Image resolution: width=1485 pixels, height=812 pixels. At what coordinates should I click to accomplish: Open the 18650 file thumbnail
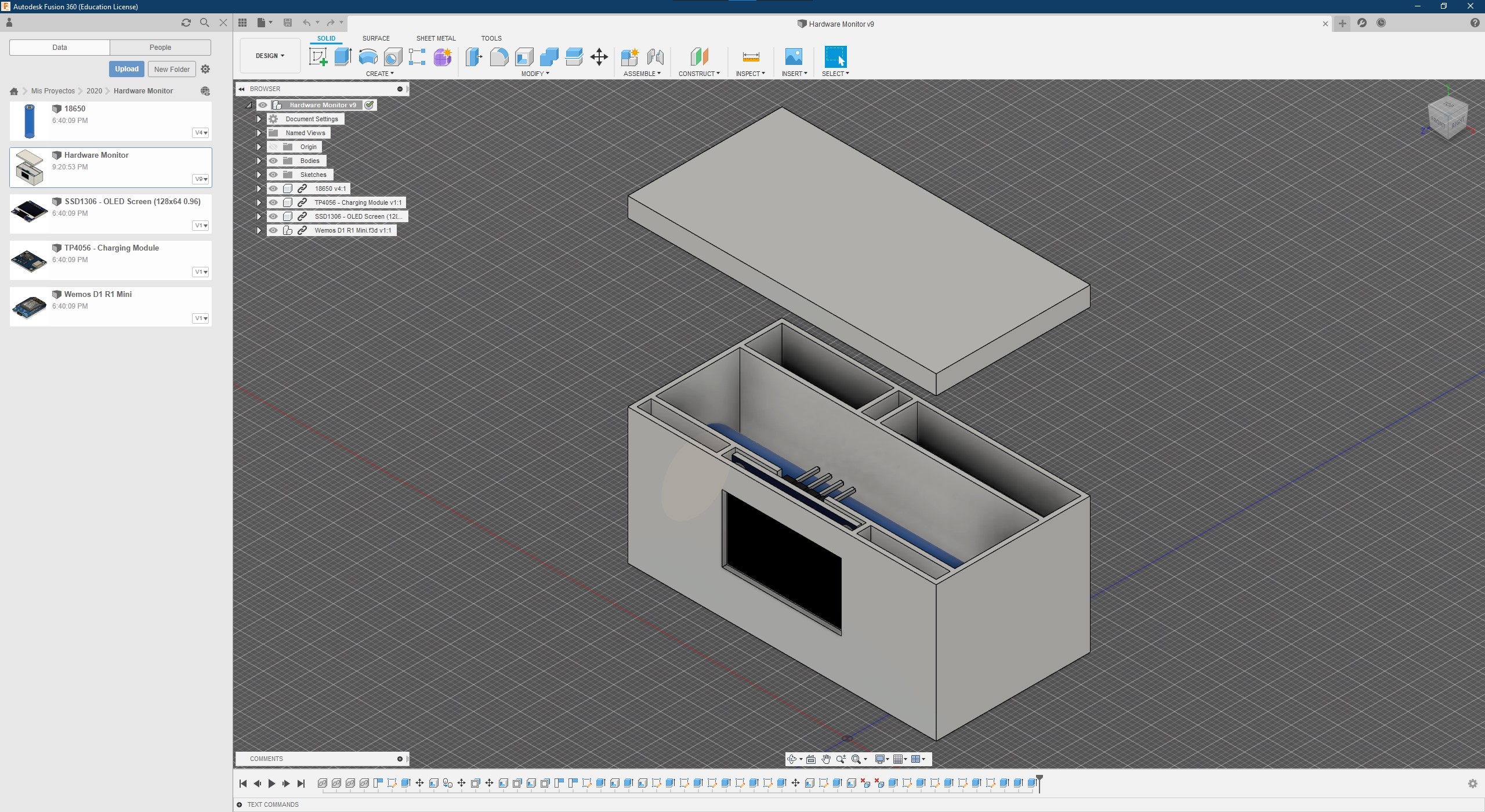click(x=29, y=121)
